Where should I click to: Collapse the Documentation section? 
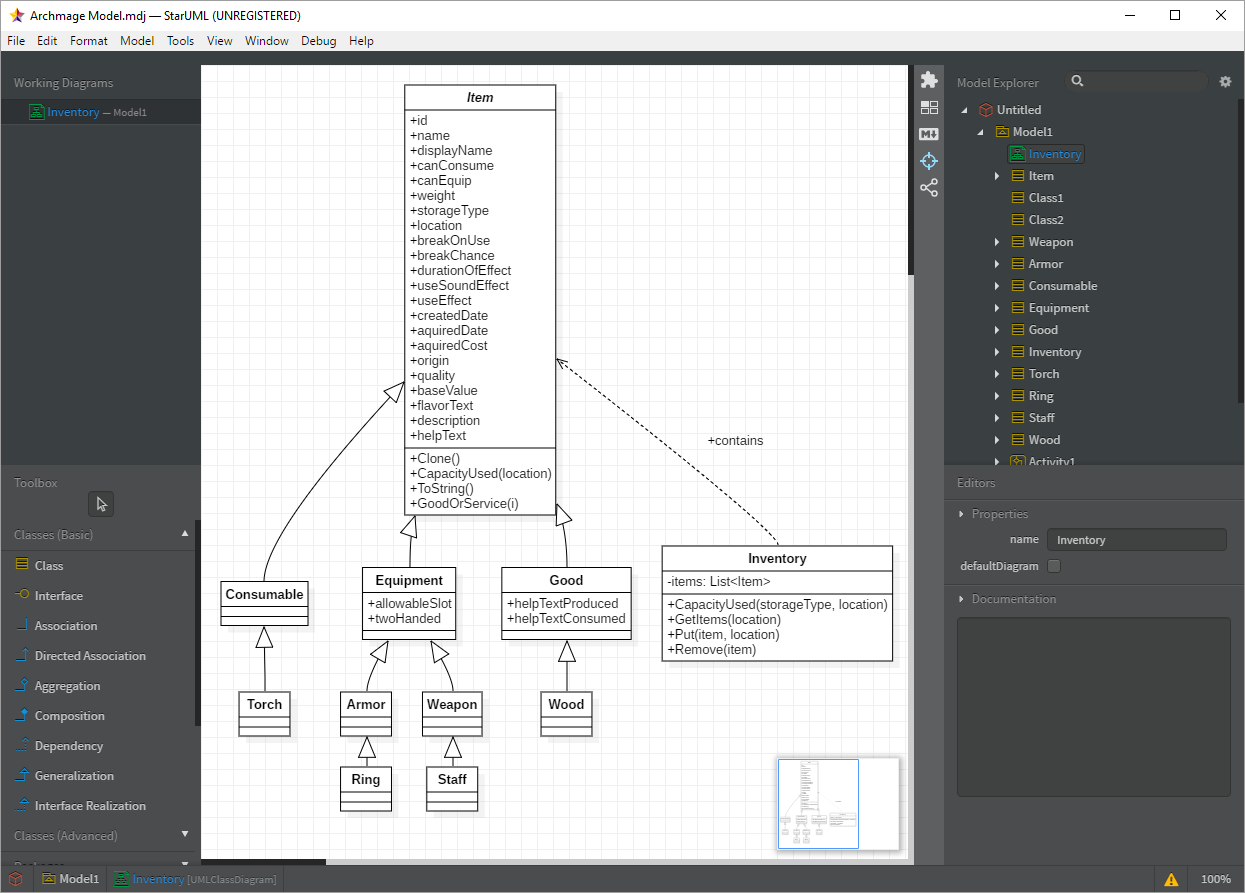(x=962, y=599)
